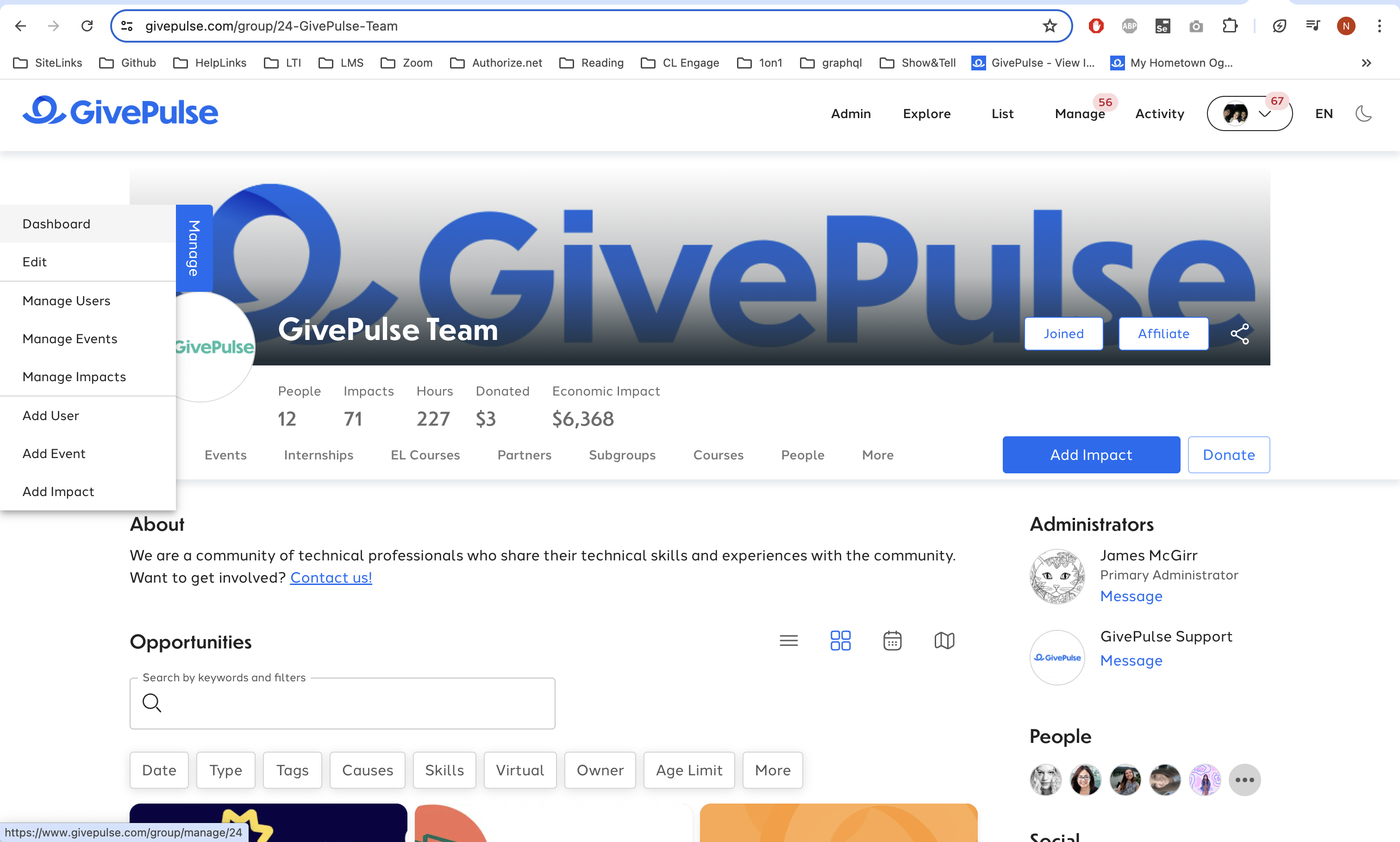Focus the keywords and filters search field

coord(342,704)
